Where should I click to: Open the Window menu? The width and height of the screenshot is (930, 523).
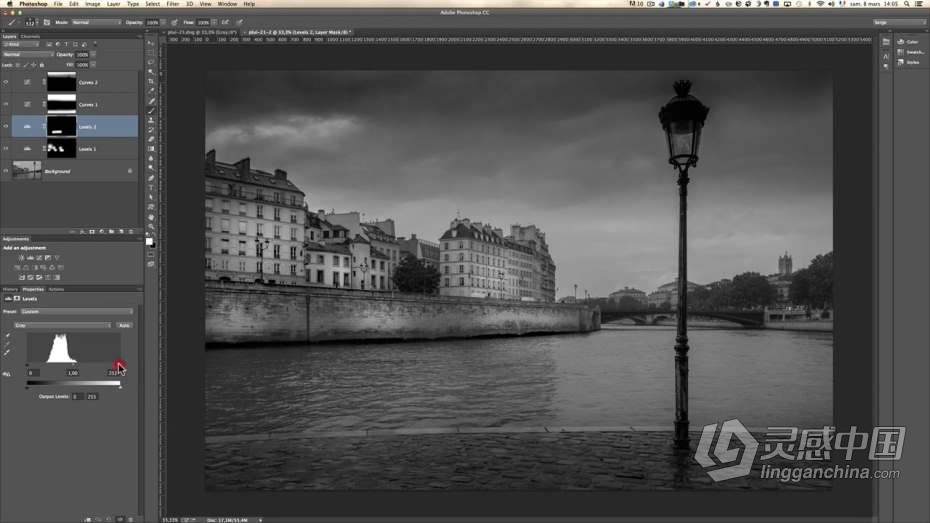(227, 4)
